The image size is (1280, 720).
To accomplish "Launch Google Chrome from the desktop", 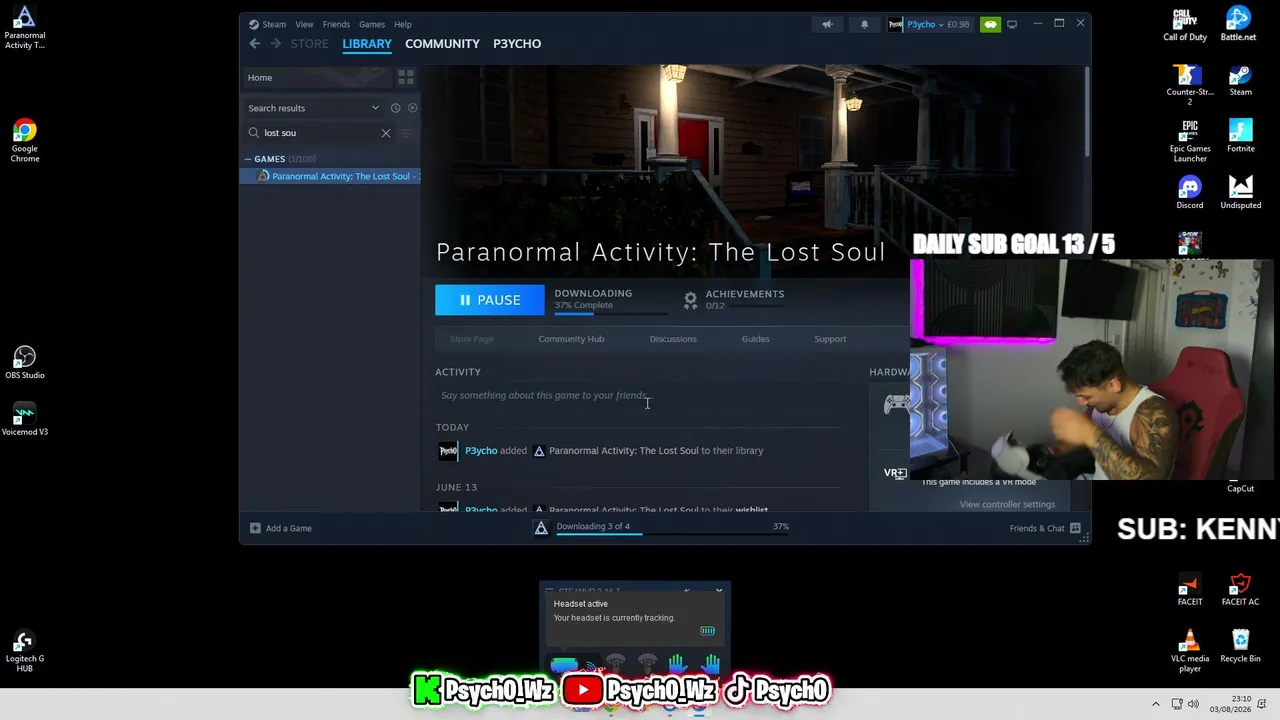I will point(25,141).
